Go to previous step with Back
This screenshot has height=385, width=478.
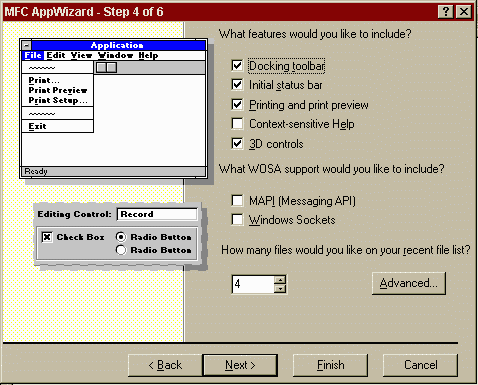165,365
